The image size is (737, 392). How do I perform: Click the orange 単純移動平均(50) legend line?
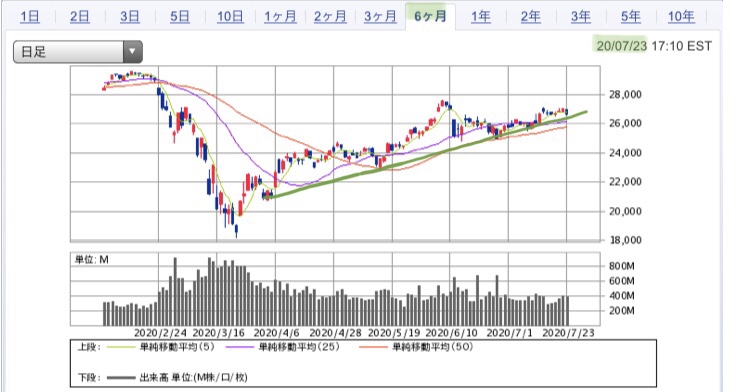pyautogui.click(x=373, y=348)
